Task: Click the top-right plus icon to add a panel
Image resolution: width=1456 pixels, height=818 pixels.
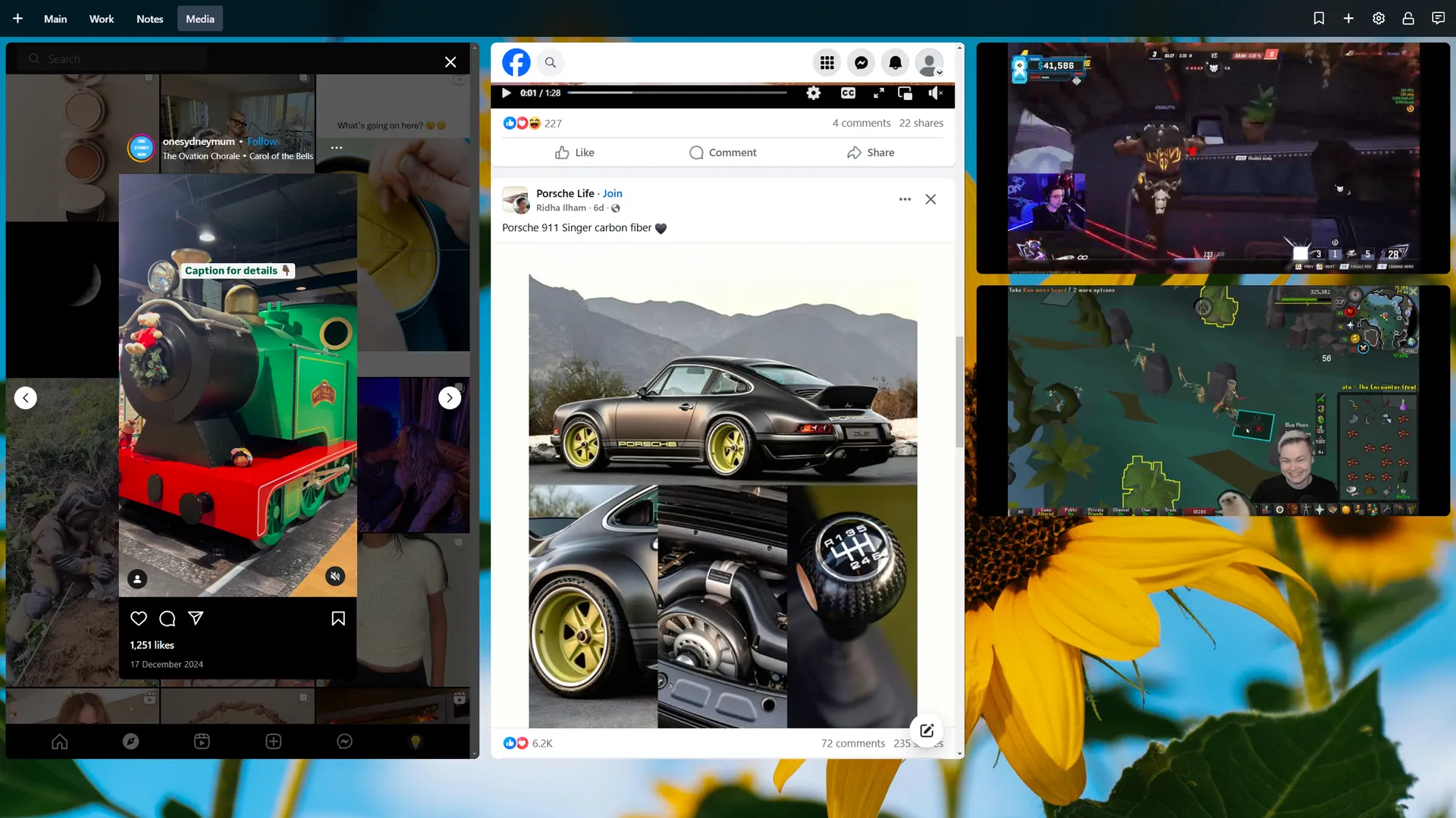Action: click(1348, 18)
